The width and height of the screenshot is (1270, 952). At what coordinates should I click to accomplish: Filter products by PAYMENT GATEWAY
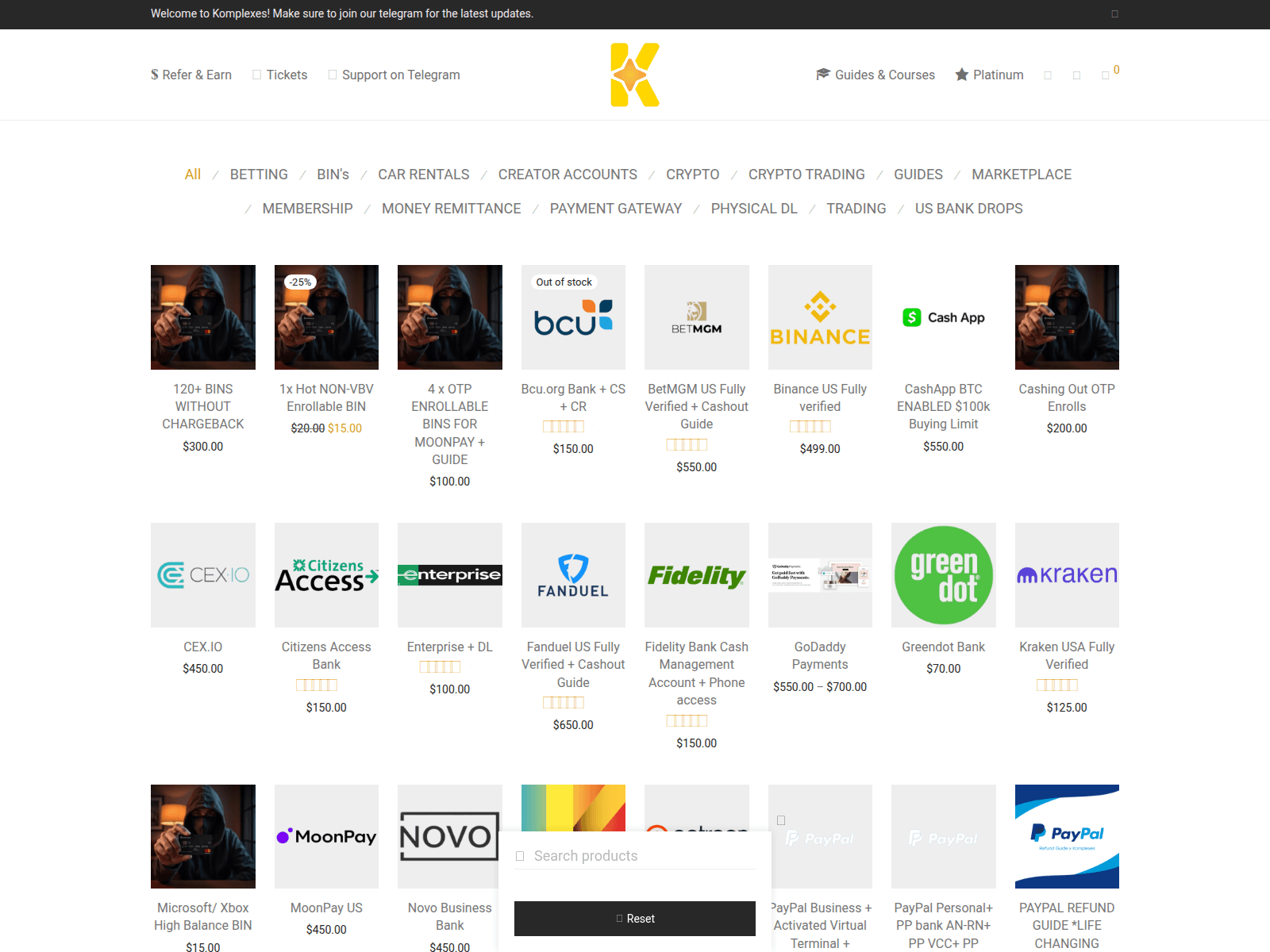point(616,209)
